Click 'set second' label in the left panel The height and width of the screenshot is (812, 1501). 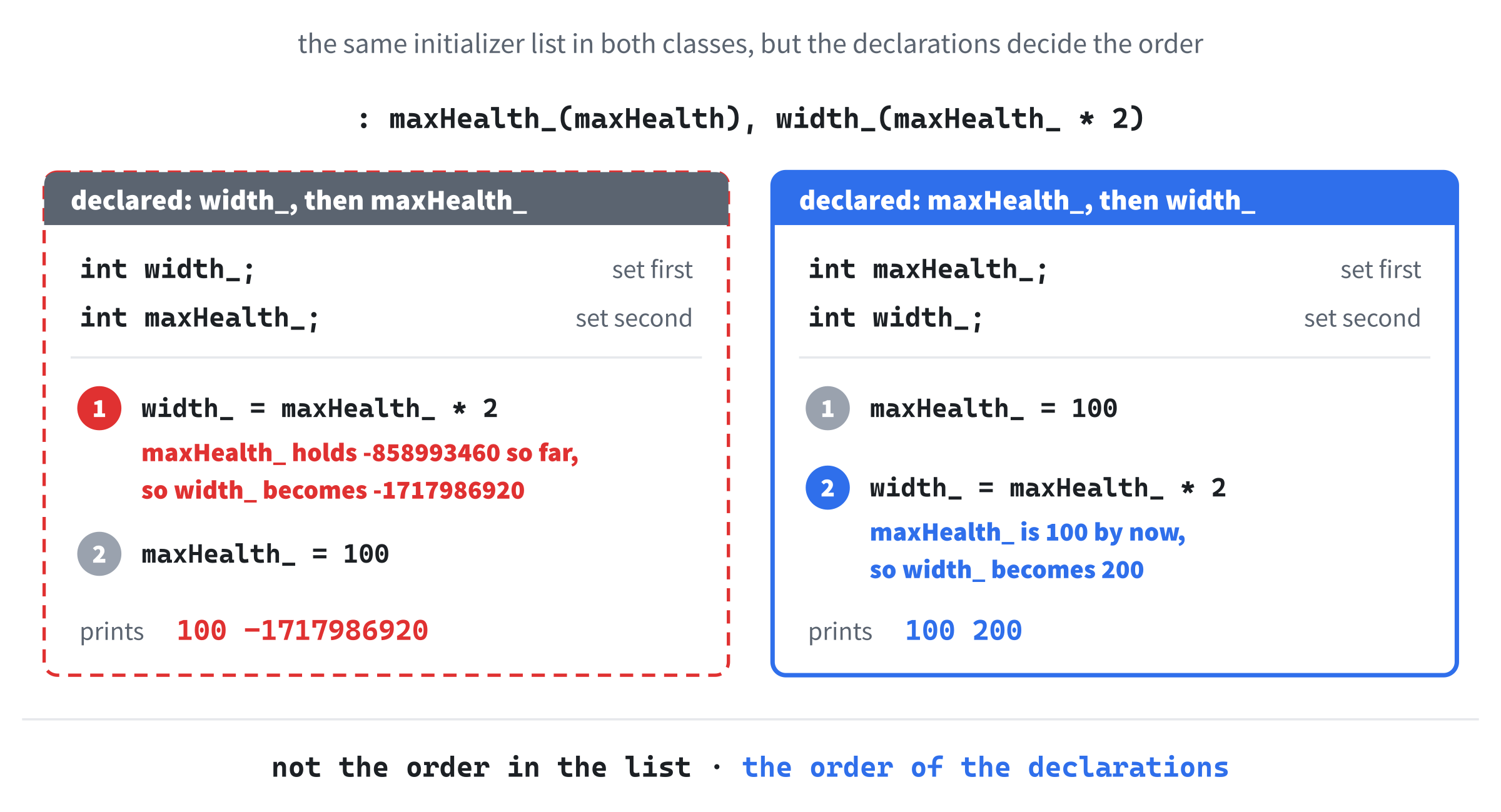tap(634, 319)
